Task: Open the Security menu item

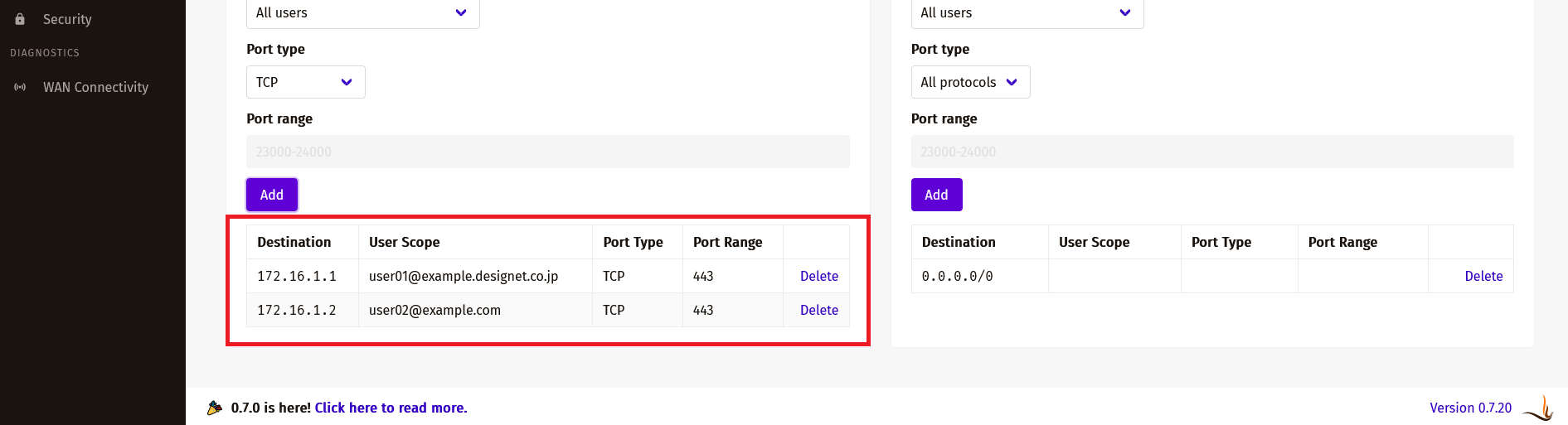Action: point(67,19)
